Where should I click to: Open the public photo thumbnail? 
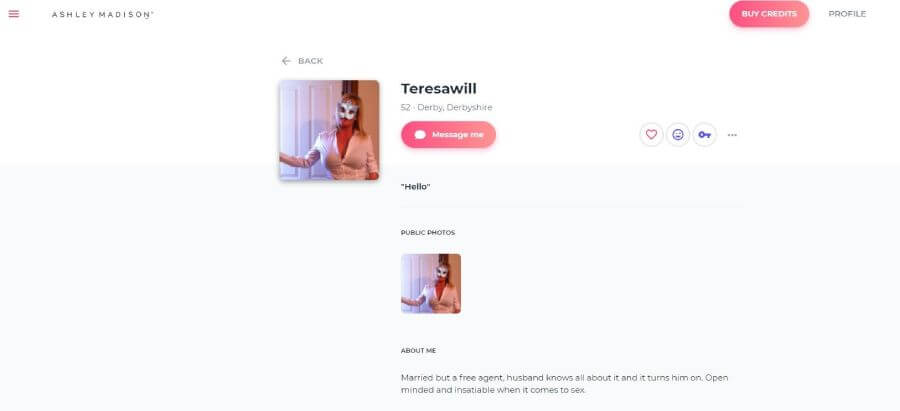430,284
